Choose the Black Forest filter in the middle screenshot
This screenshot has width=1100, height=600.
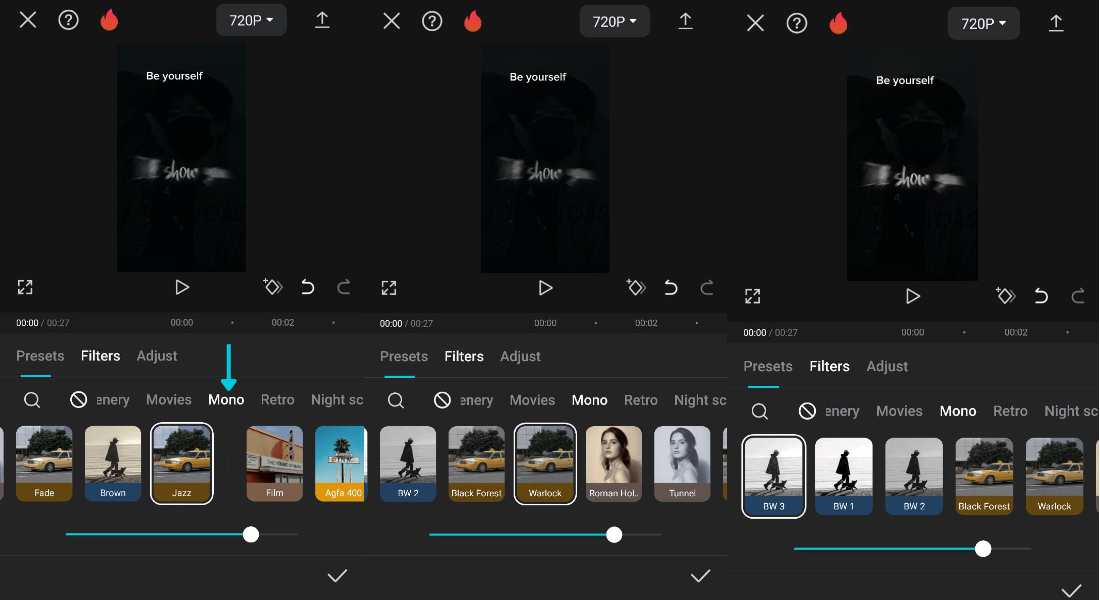[476, 464]
